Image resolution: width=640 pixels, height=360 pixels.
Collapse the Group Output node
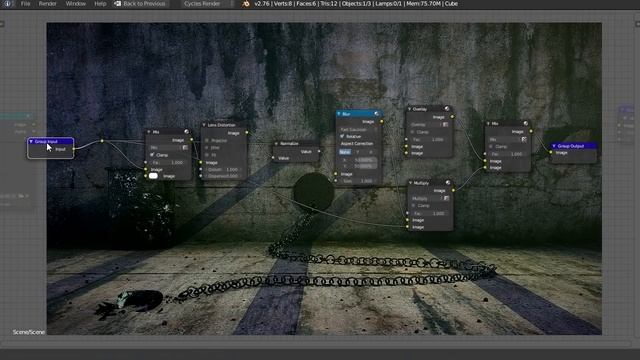pos(554,146)
